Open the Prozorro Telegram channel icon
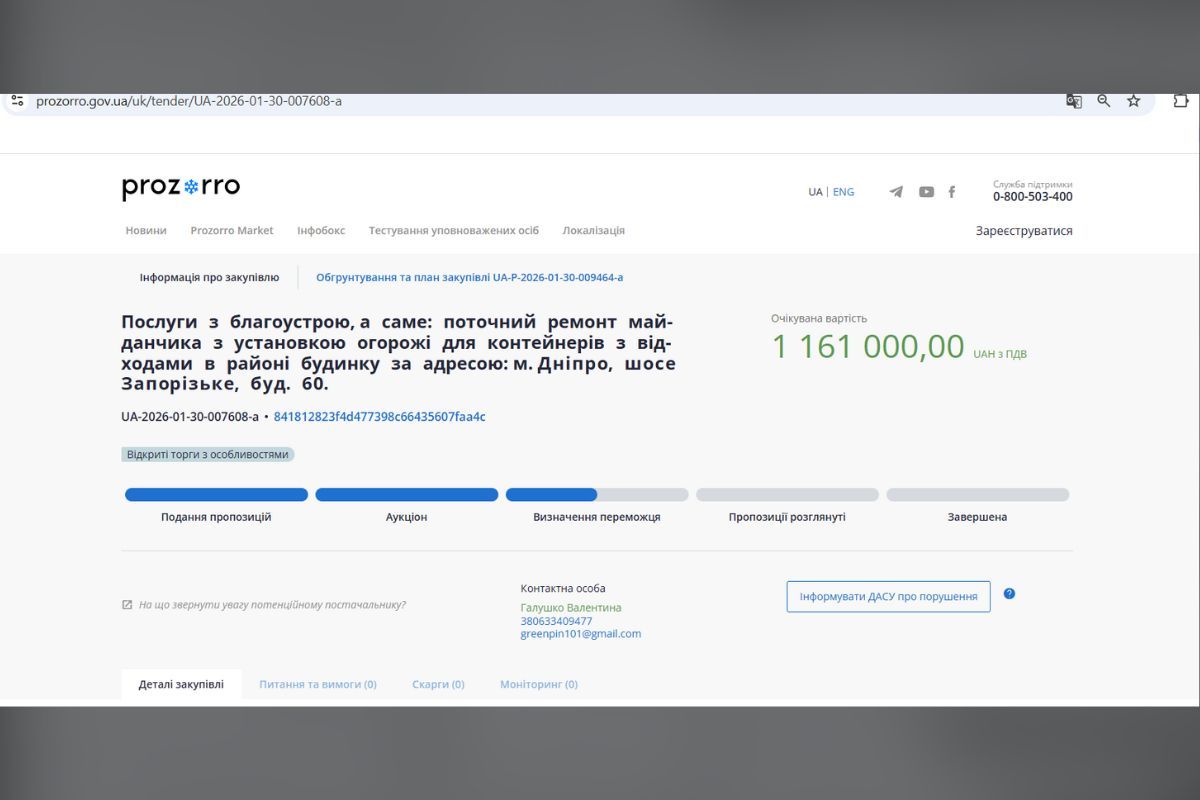The image size is (1200, 800). (x=897, y=191)
